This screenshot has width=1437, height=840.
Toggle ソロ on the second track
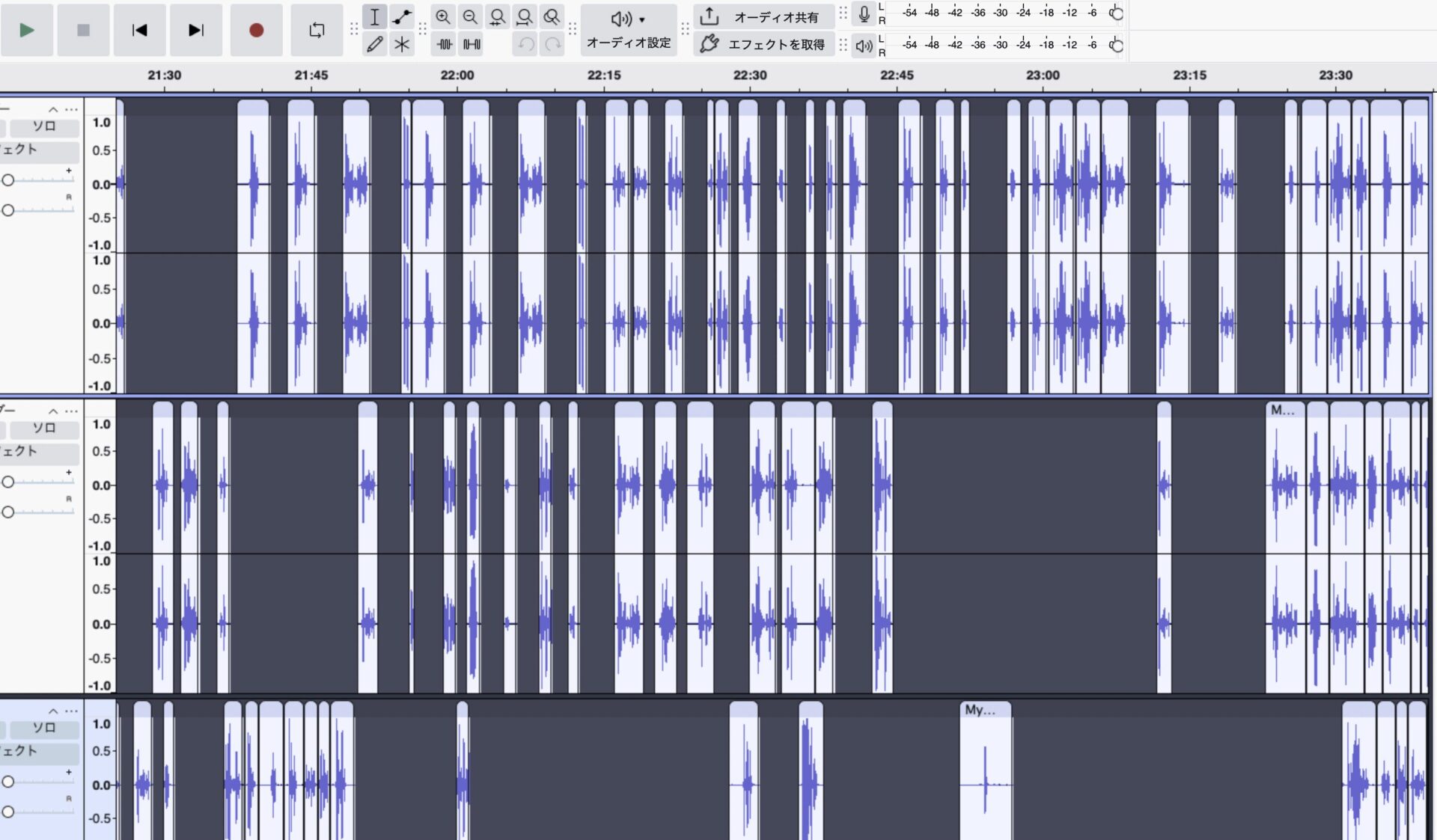pyautogui.click(x=44, y=427)
